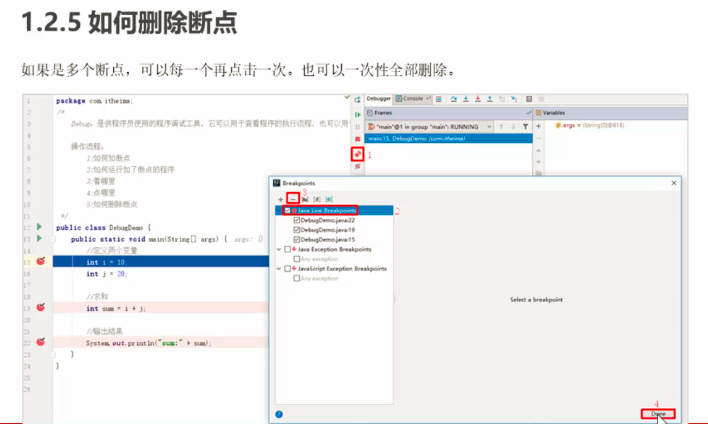The width and height of the screenshot is (708, 424).
Task: Collapse main method fold marker at line 13
Action: tap(52, 239)
